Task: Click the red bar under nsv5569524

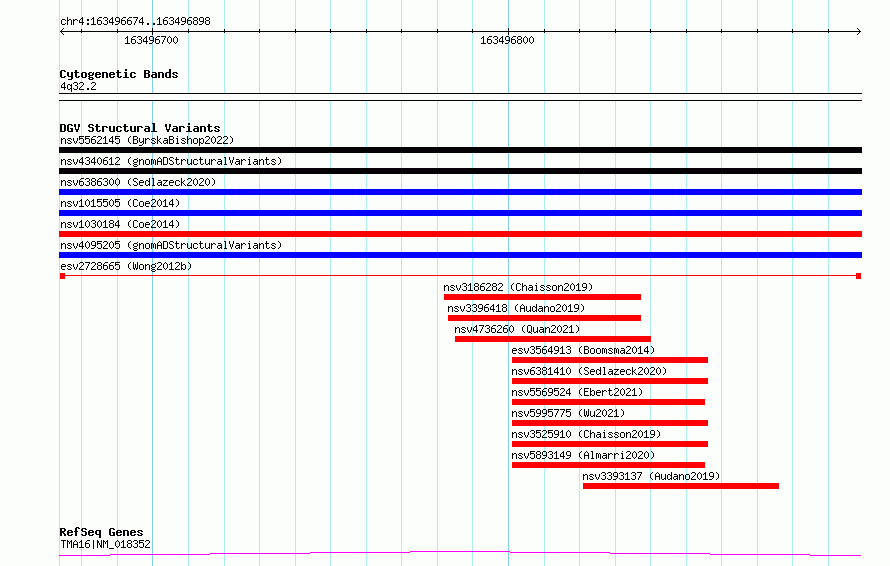Action: tap(608, 402)
